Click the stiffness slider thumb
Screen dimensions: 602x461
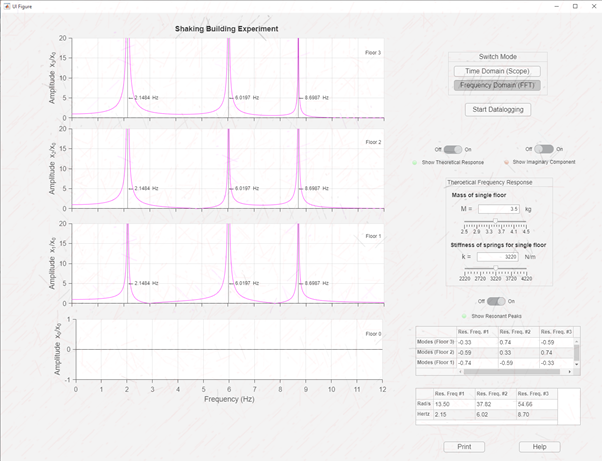click(496, 268)
